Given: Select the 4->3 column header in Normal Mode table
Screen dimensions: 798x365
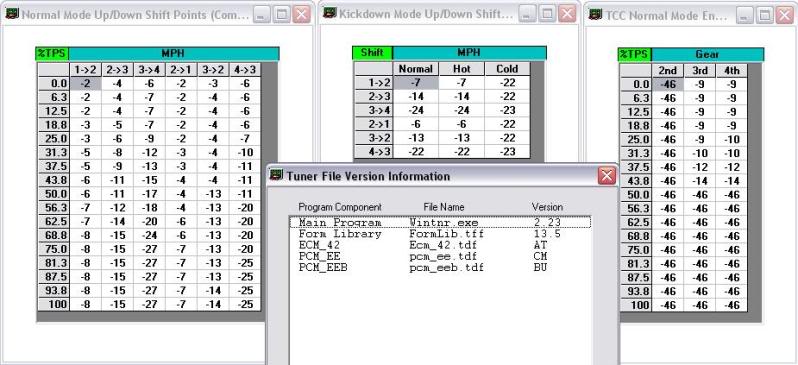Looking at the screenshot, I should tap(245, 70).
